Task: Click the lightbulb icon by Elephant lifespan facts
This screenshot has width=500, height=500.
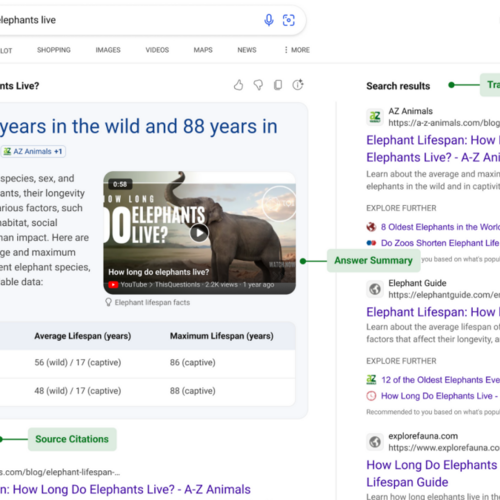Action: pos(108,302)
